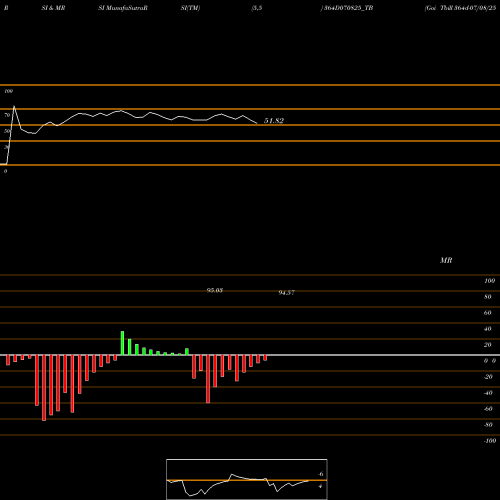Open the mini overview chart thumbnail
The image size is (500, 500).
click(247, 479)
